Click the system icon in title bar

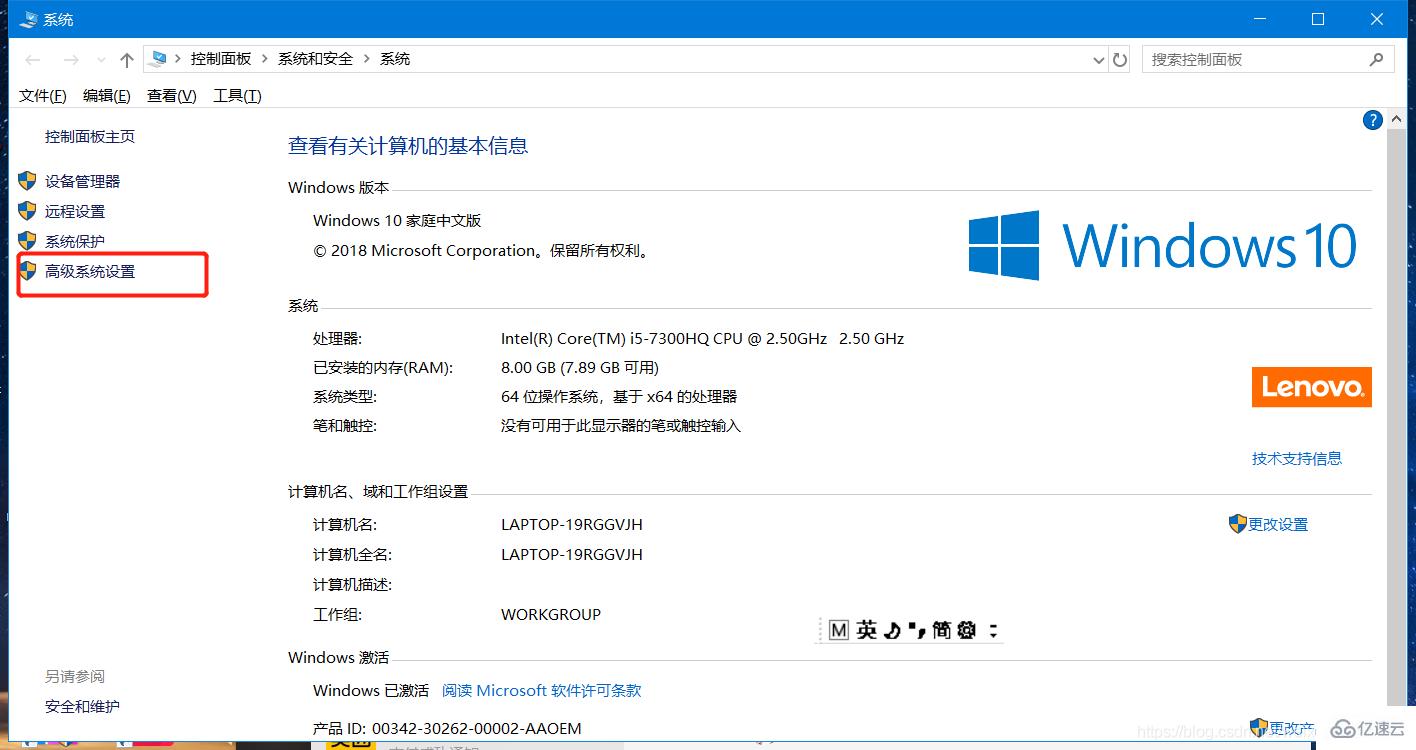[29, 19]
